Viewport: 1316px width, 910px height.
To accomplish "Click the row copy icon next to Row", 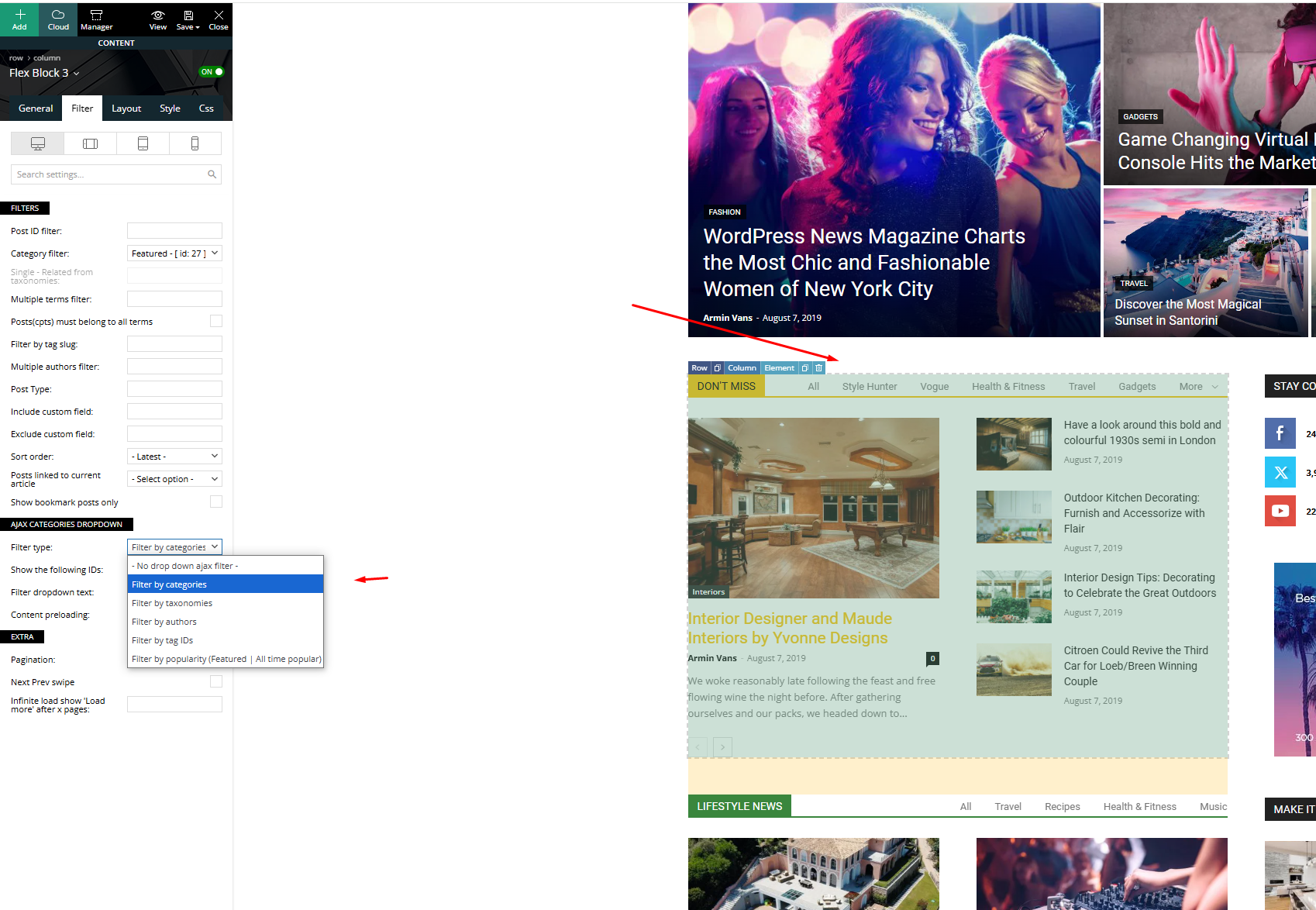I will [717, 368].
